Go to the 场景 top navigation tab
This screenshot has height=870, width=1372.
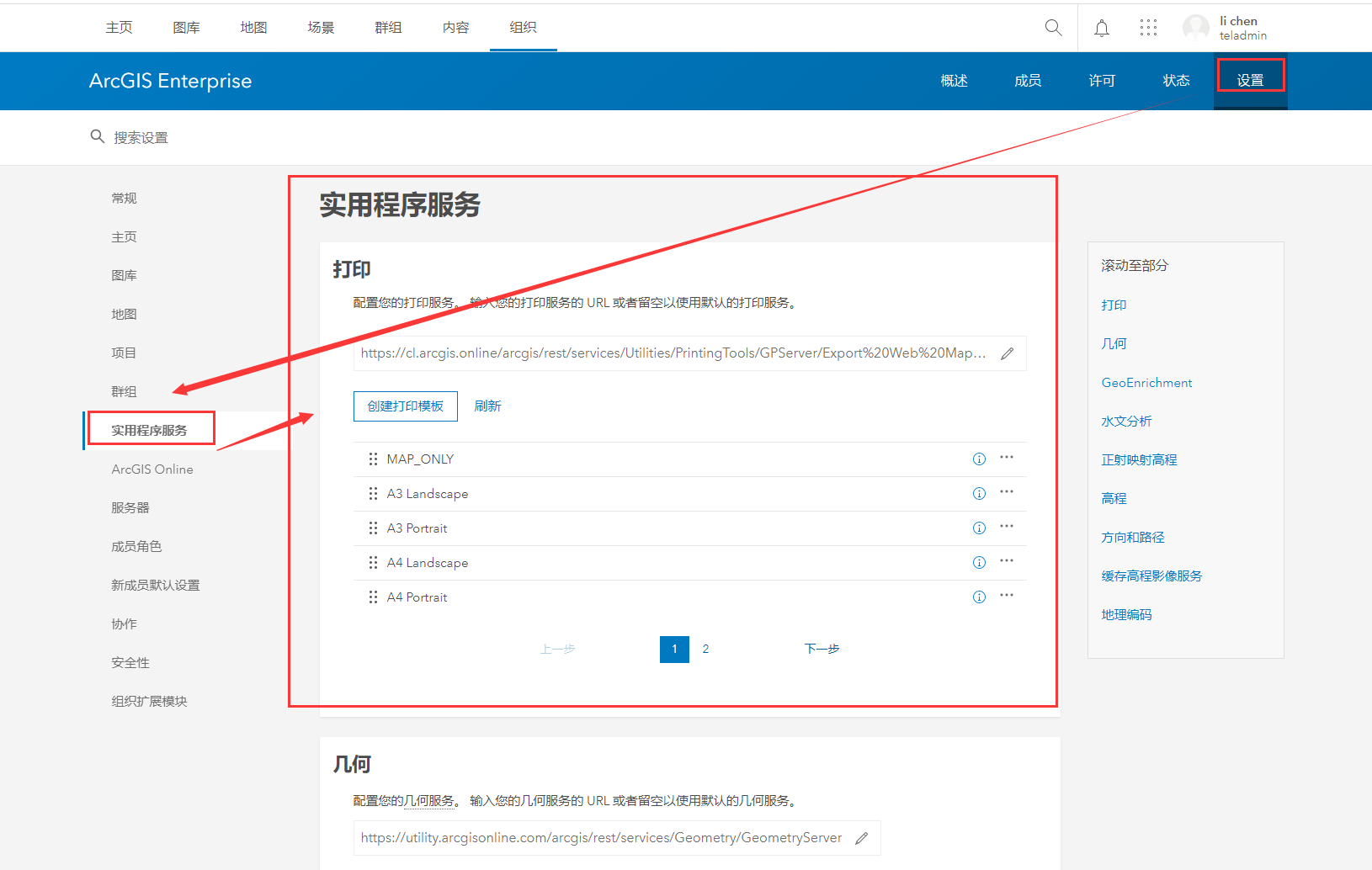[322, 28]
